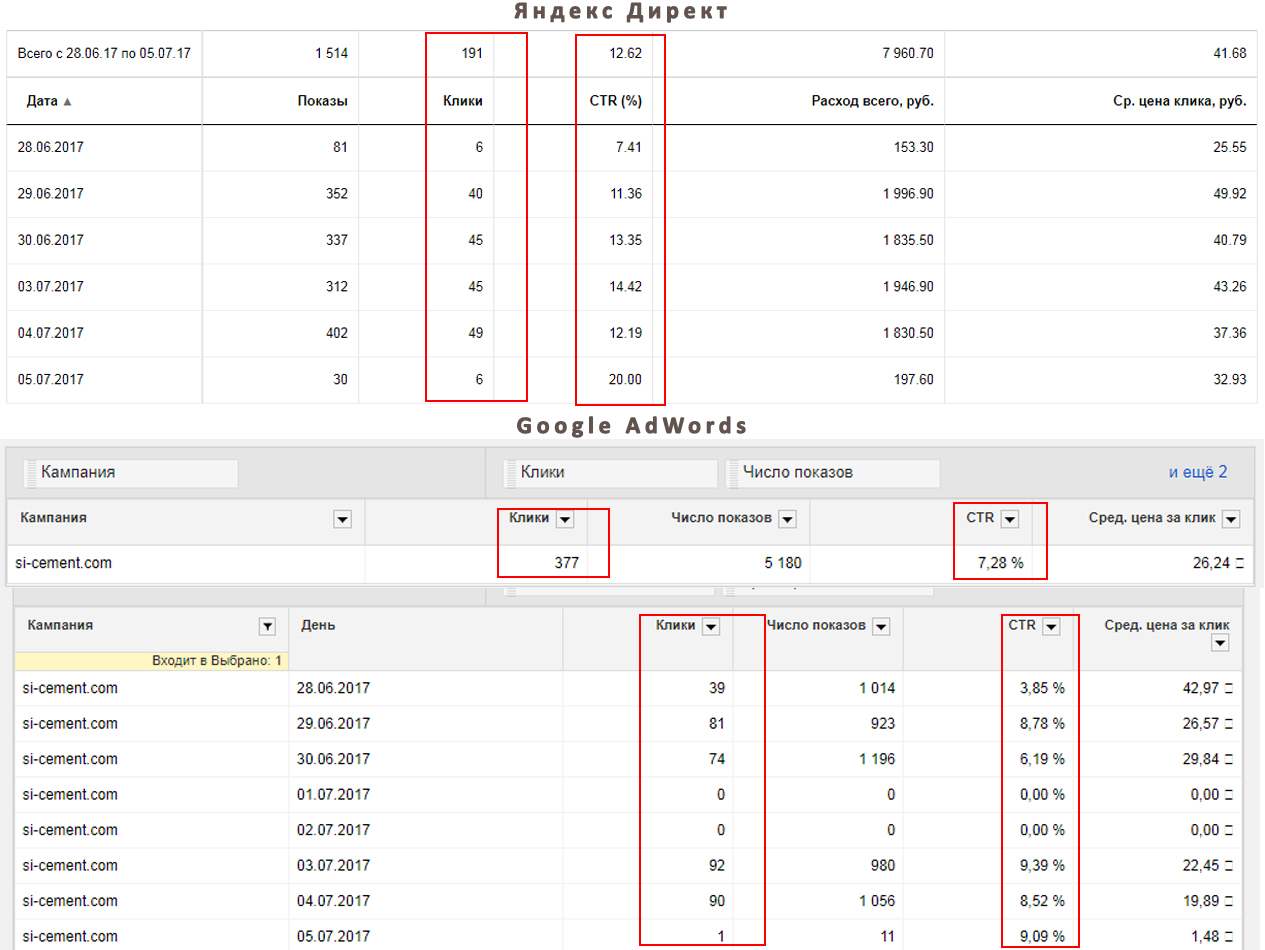The image size is (1265, 950).
Task: Open the CTR dropdown in the daily table
Action: 1051,627
